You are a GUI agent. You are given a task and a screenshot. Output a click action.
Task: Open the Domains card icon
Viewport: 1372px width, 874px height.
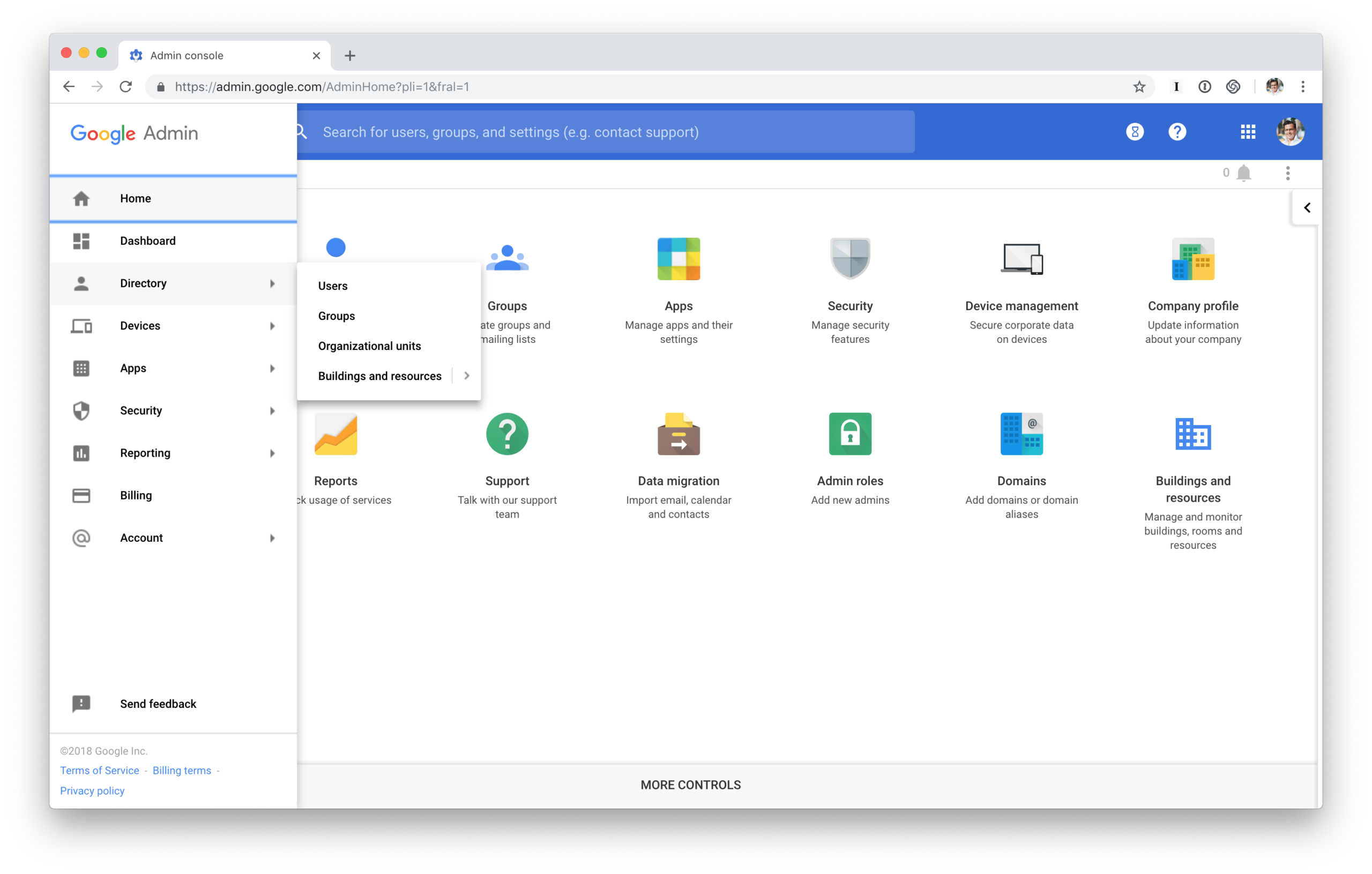[1021, 434]
